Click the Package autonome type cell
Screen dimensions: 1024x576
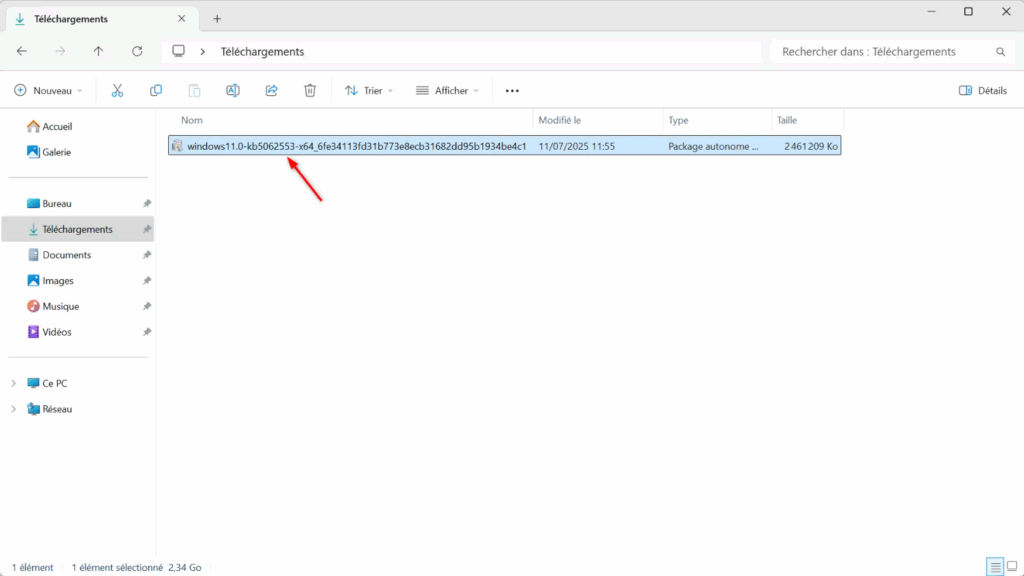pos(713,146)
